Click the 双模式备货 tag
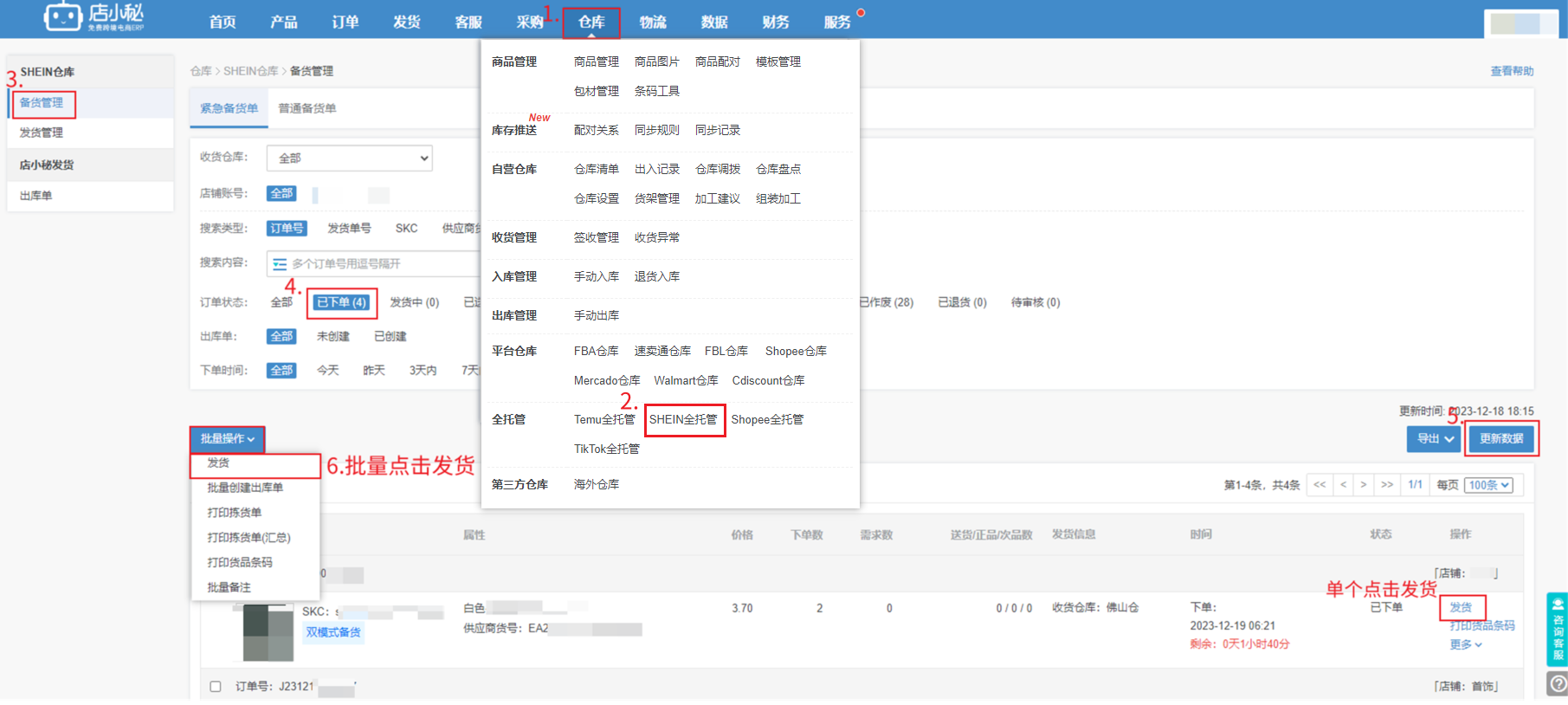The height and width of the screenshot is (705, 1568). pos(333,632)
